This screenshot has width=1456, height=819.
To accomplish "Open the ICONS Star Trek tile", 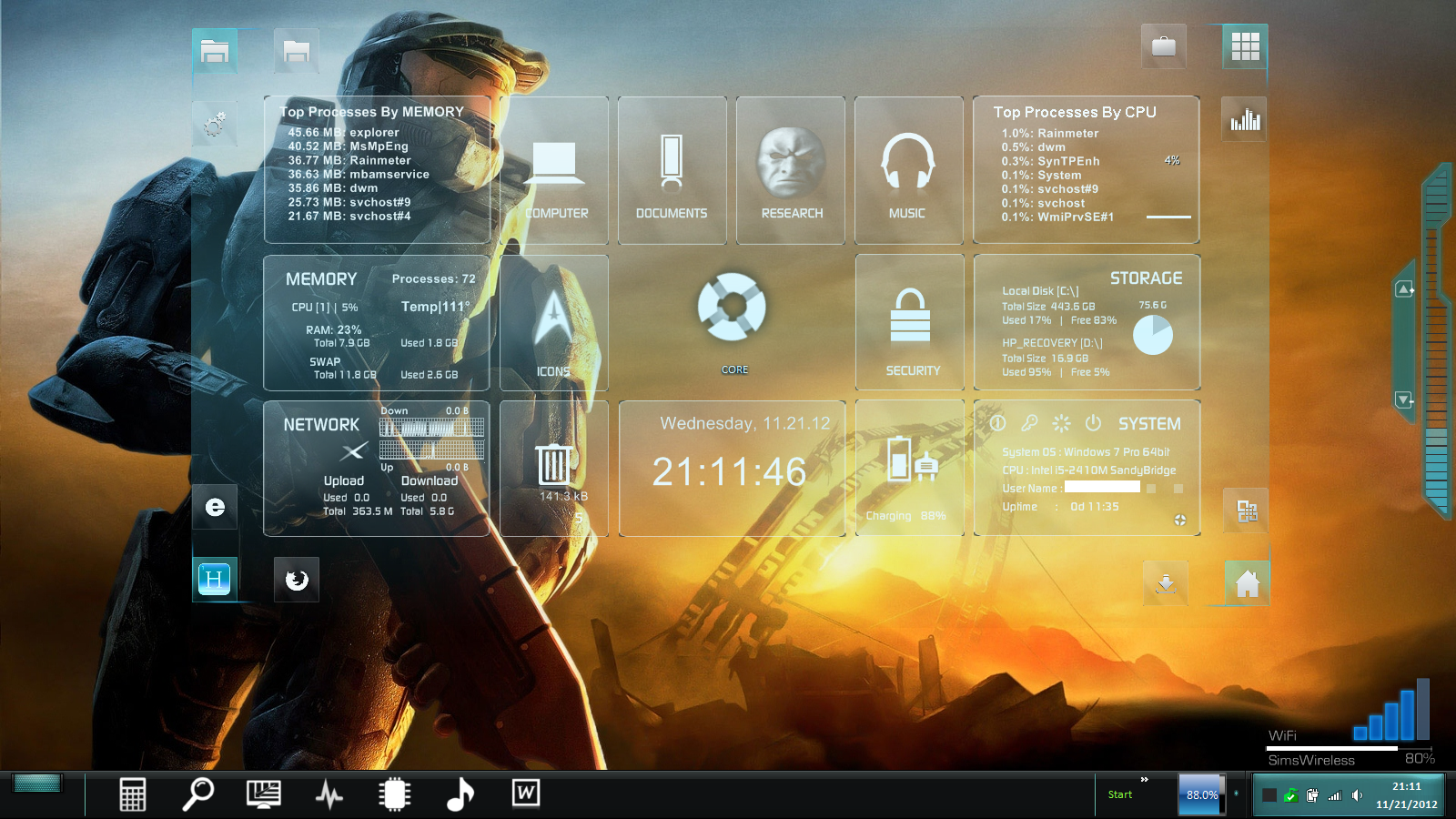I will [x=554, y=323].
